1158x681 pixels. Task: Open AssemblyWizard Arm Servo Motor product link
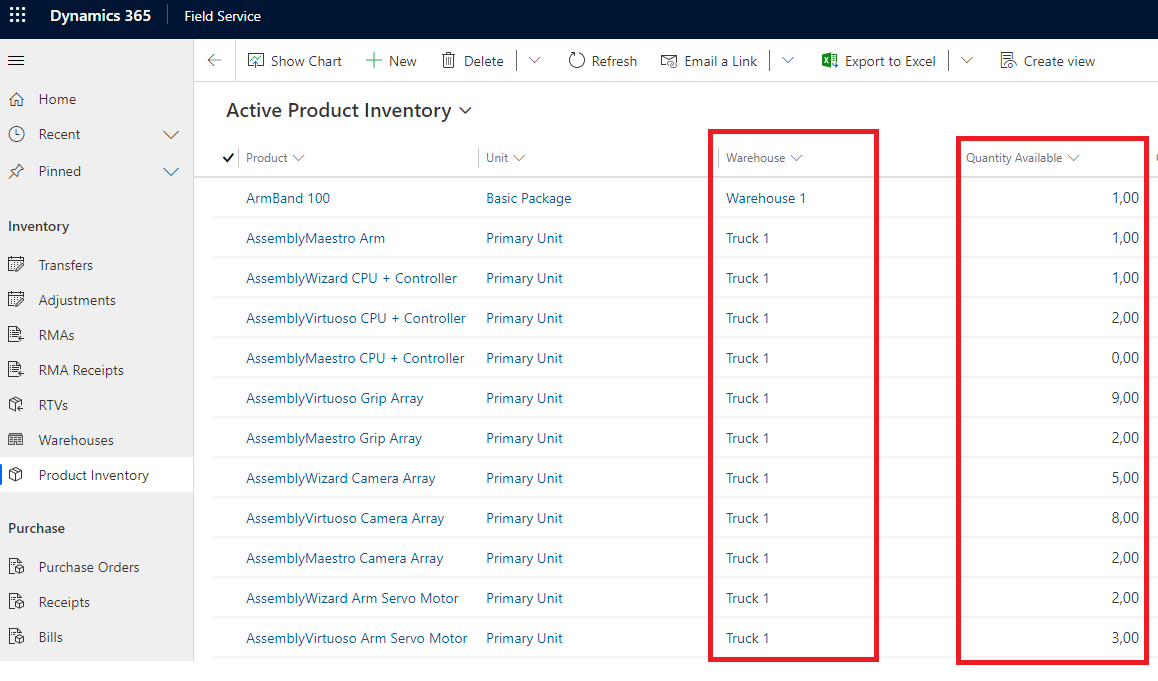(x=352, y=598)
